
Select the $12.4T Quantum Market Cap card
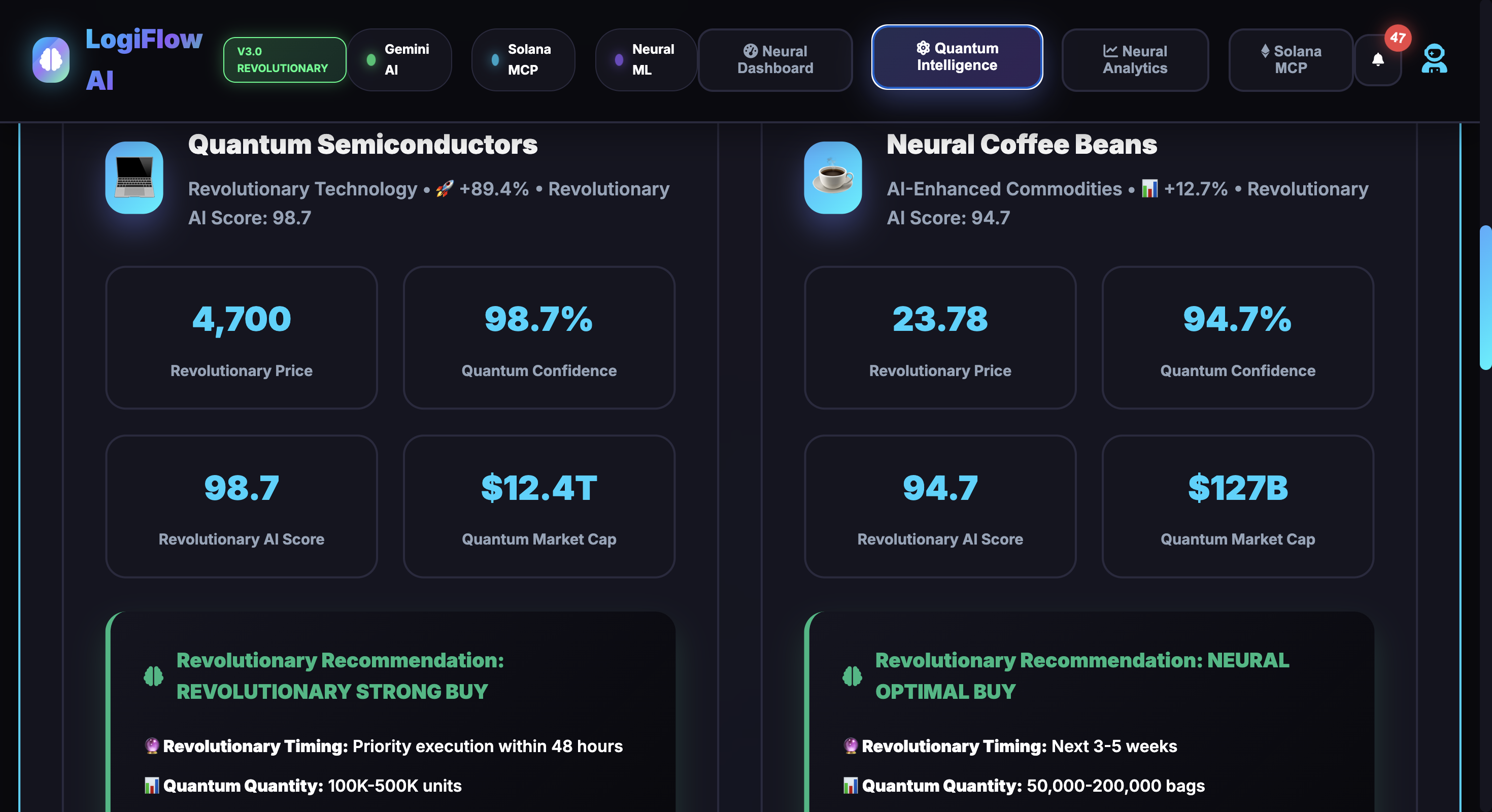coord(538,506)
